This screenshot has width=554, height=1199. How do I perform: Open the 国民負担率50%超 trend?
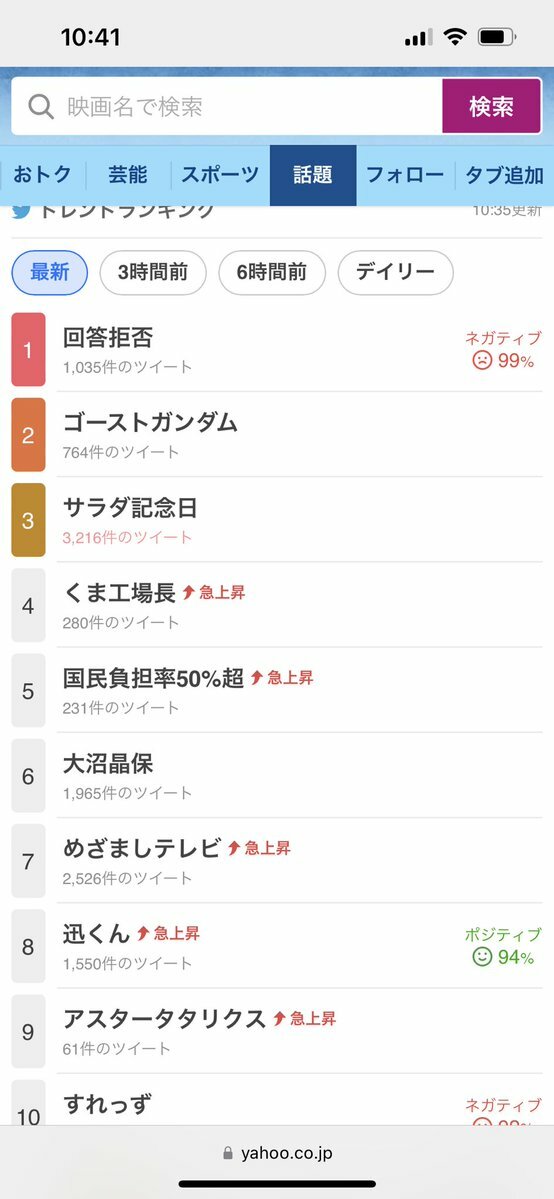pyautogui.click(x=153, y=677)
